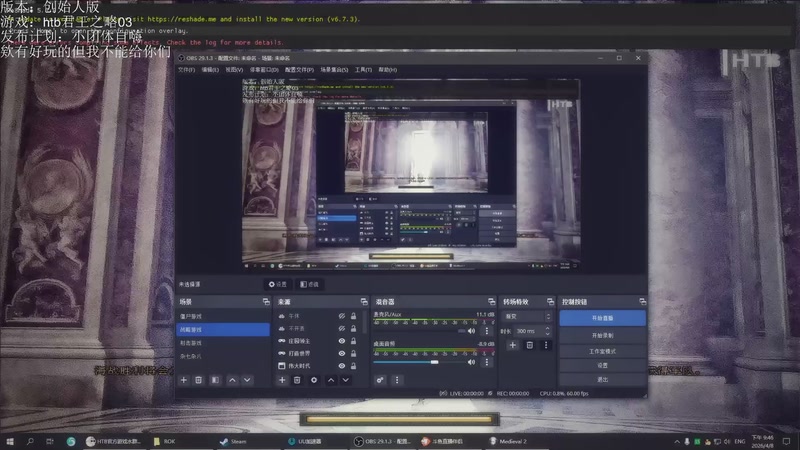Open scene filters icon in Scenes panel

coord(215,380)
